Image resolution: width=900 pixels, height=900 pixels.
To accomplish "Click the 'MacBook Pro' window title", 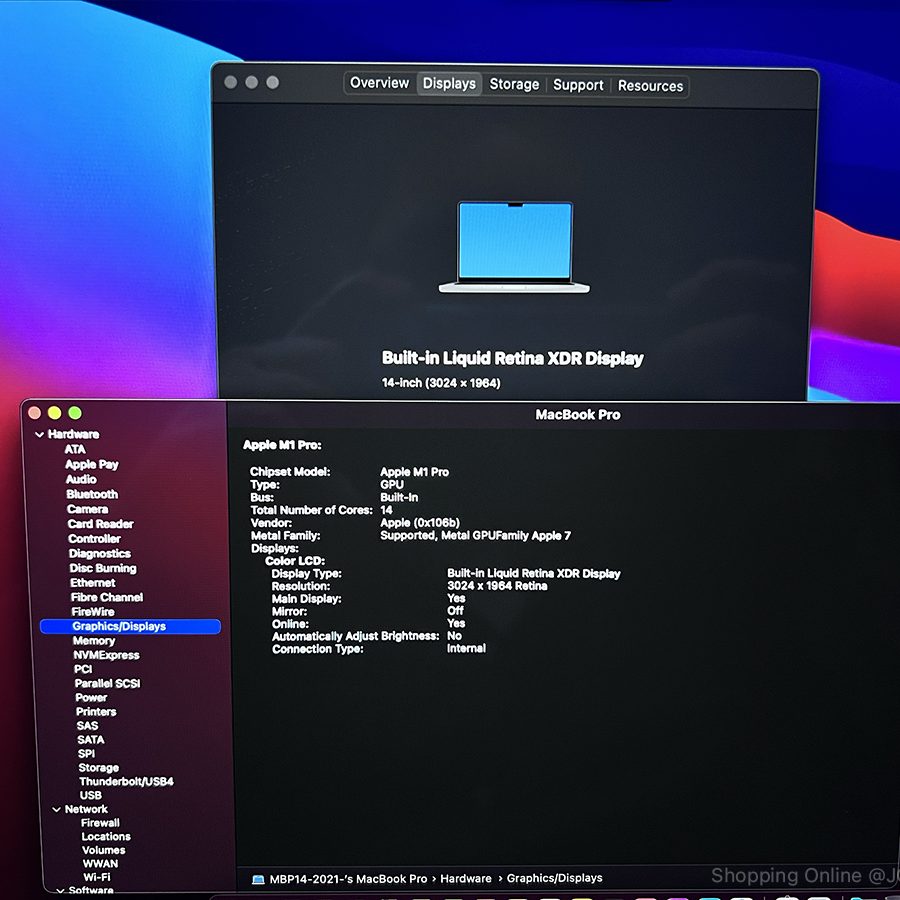I will pos(578,414).
